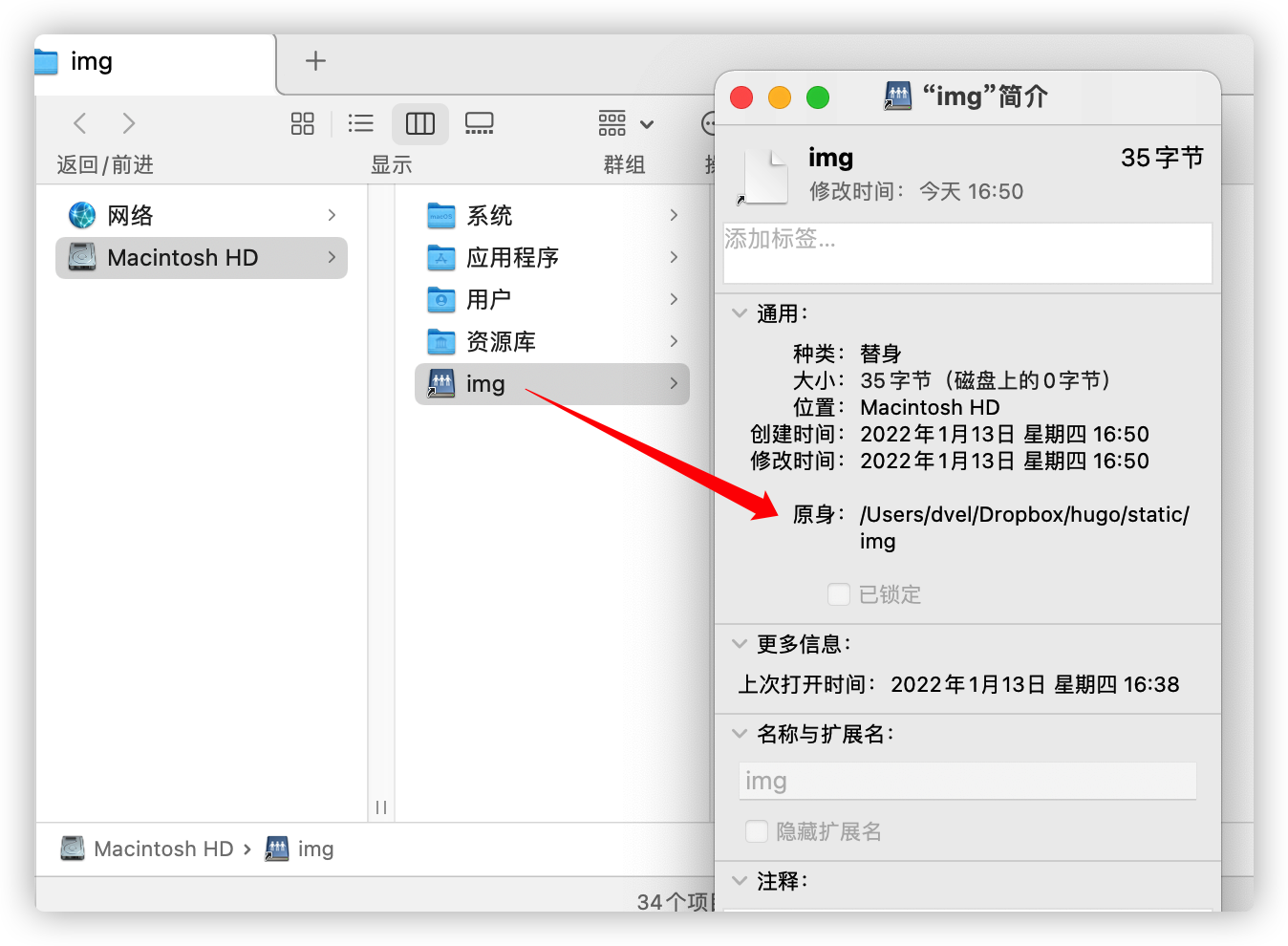Click the 添加标签 tags field
Screen dimensions: 1288x946
[x=967, y=253]
